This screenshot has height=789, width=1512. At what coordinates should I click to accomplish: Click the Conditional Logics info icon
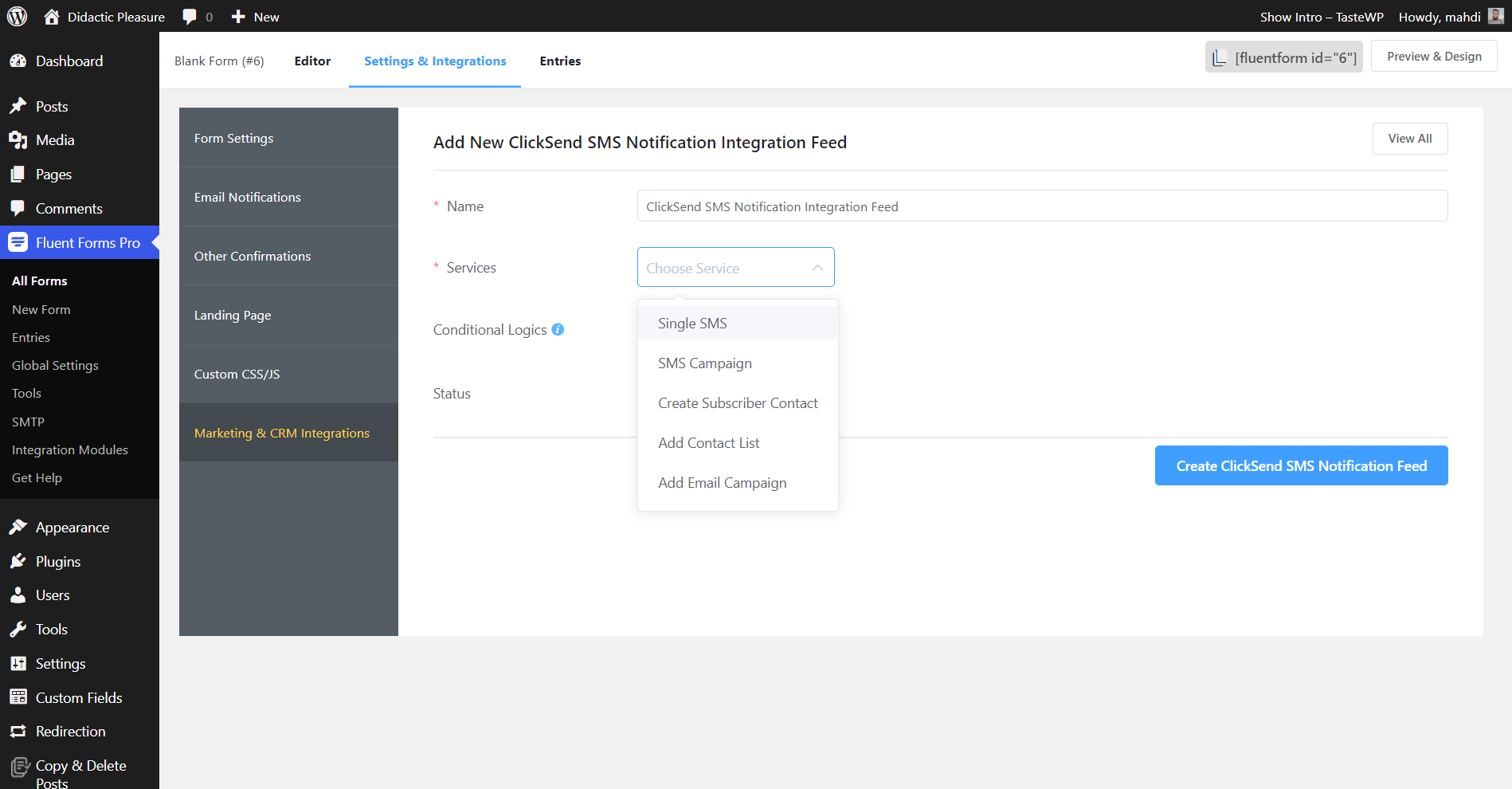(x=558, y=330)
